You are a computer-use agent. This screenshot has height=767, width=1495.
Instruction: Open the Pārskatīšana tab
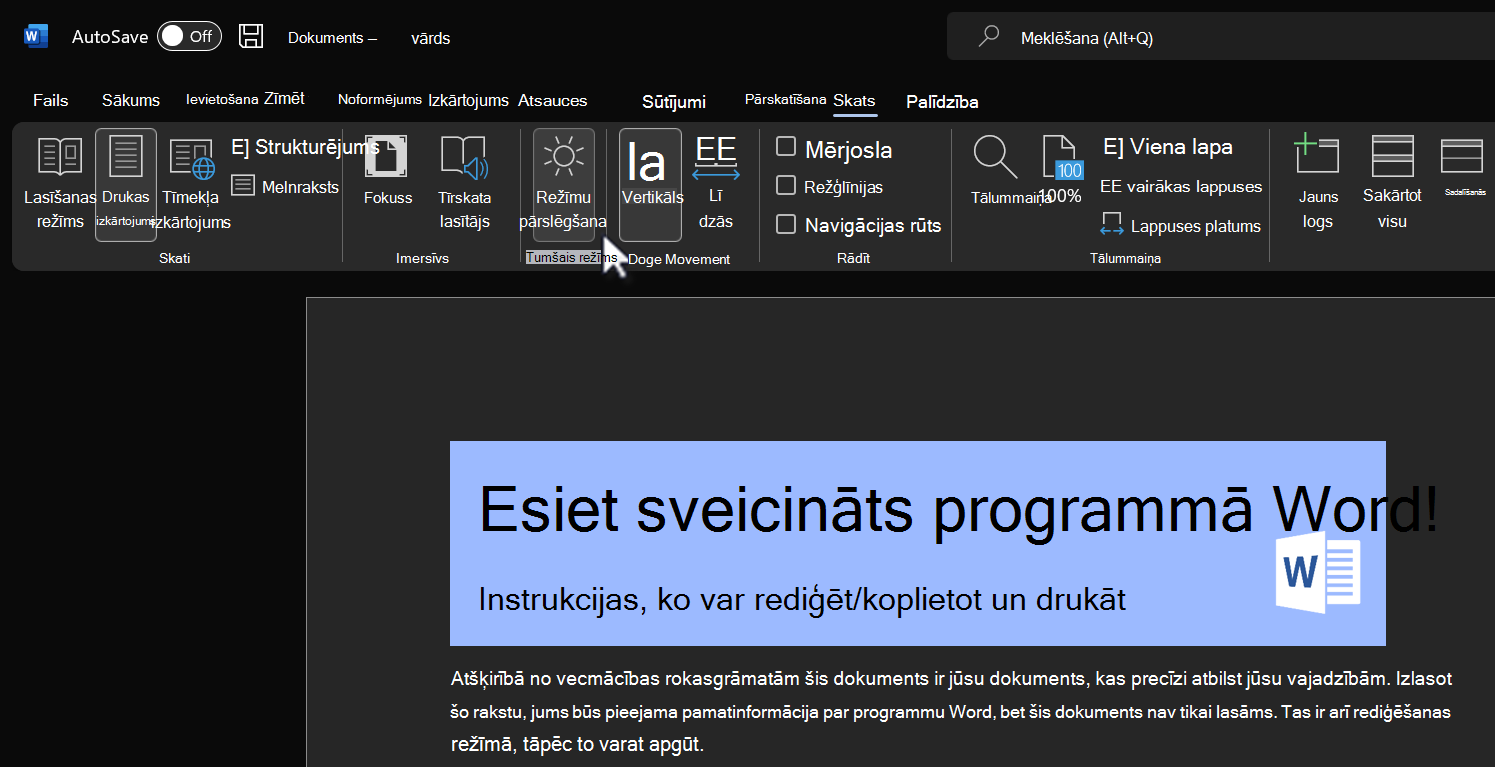pos(786,99)
